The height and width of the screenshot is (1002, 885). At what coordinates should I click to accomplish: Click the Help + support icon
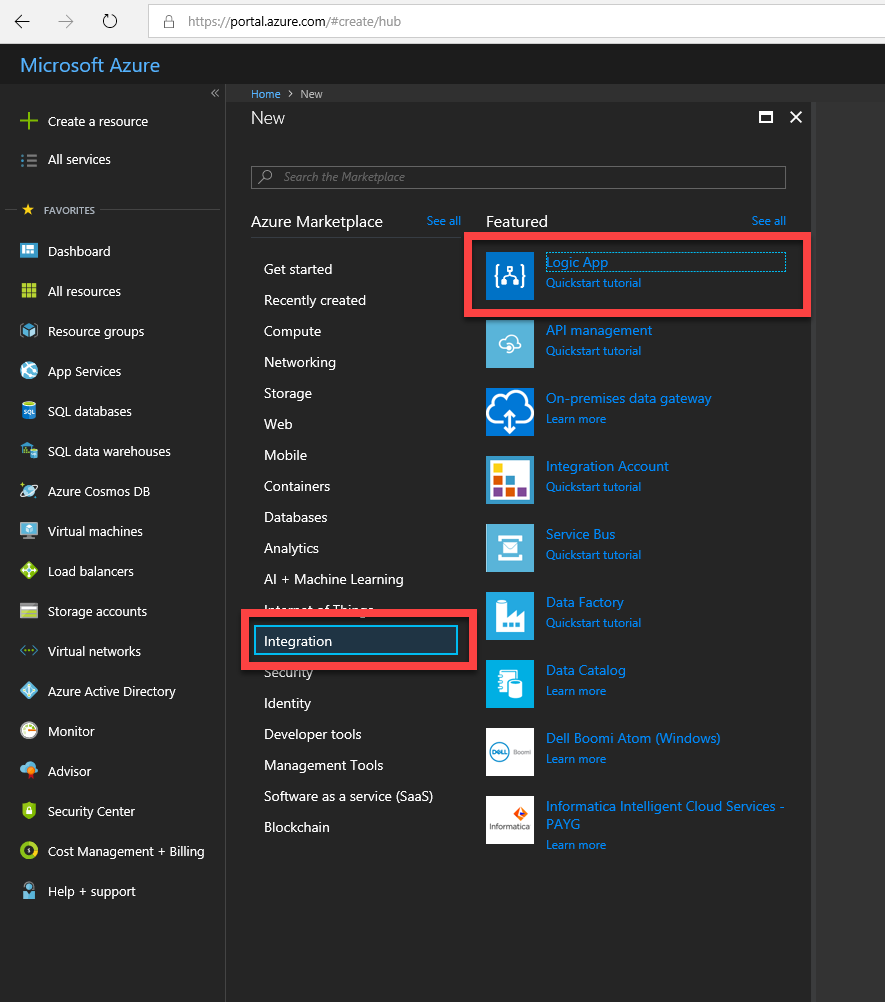point(29,891)
